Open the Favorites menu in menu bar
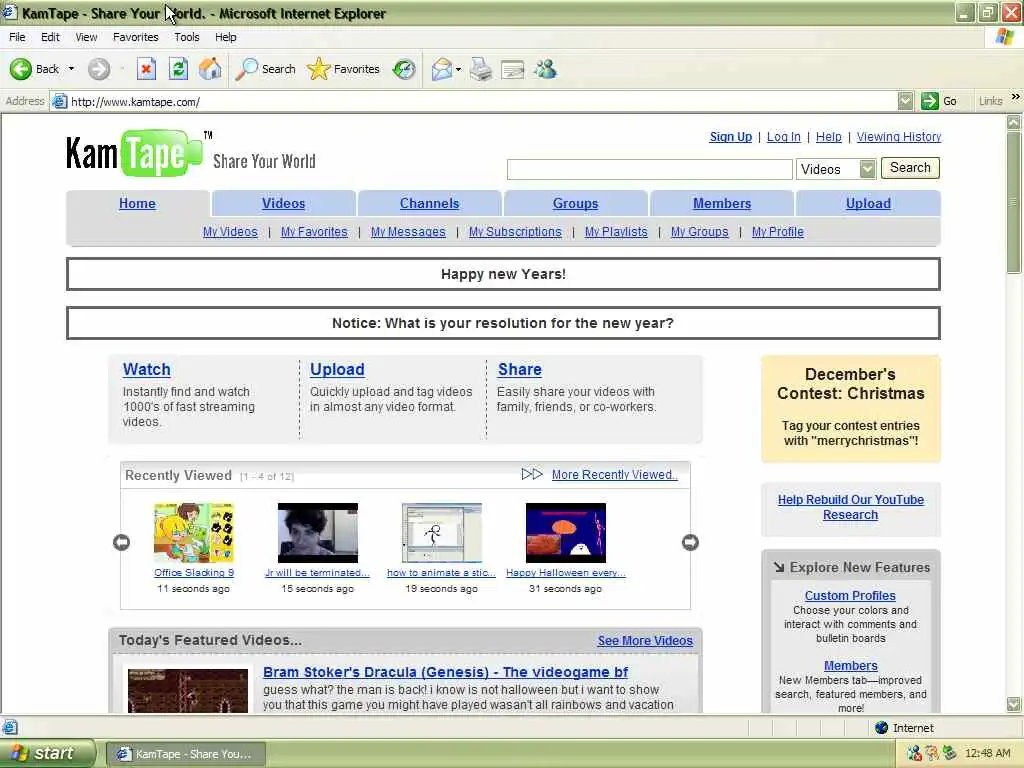 point(135,37)
